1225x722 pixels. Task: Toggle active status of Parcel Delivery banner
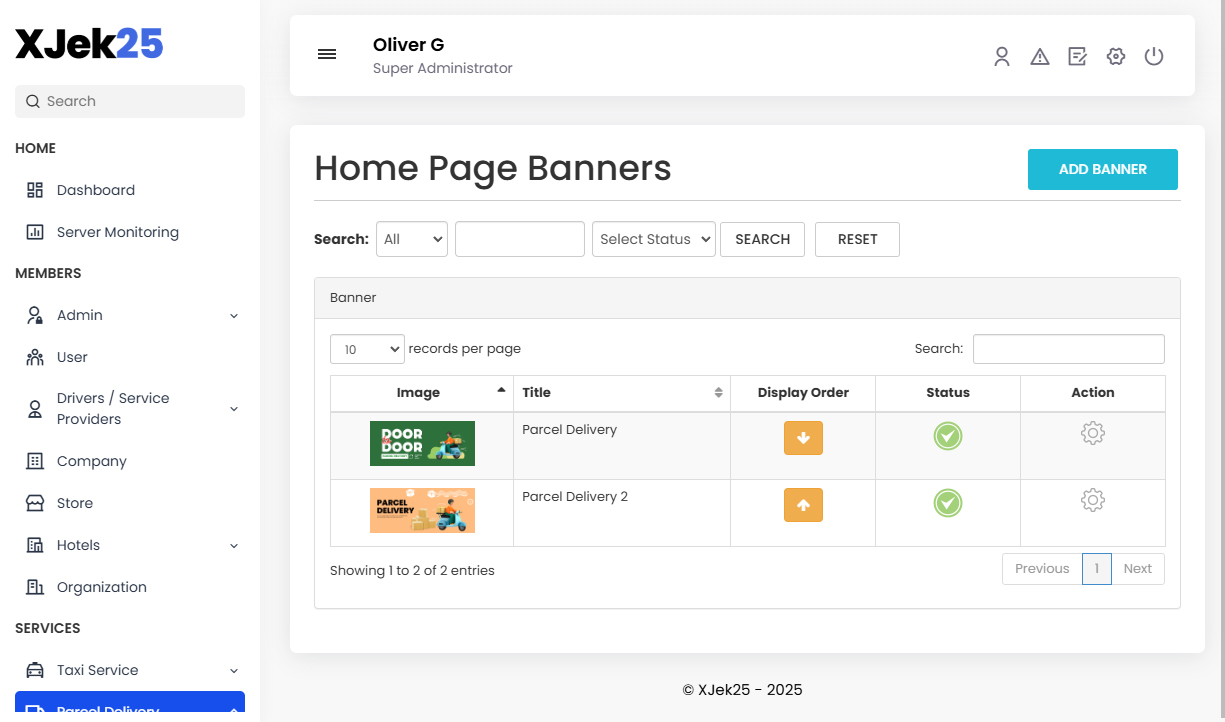947,436
